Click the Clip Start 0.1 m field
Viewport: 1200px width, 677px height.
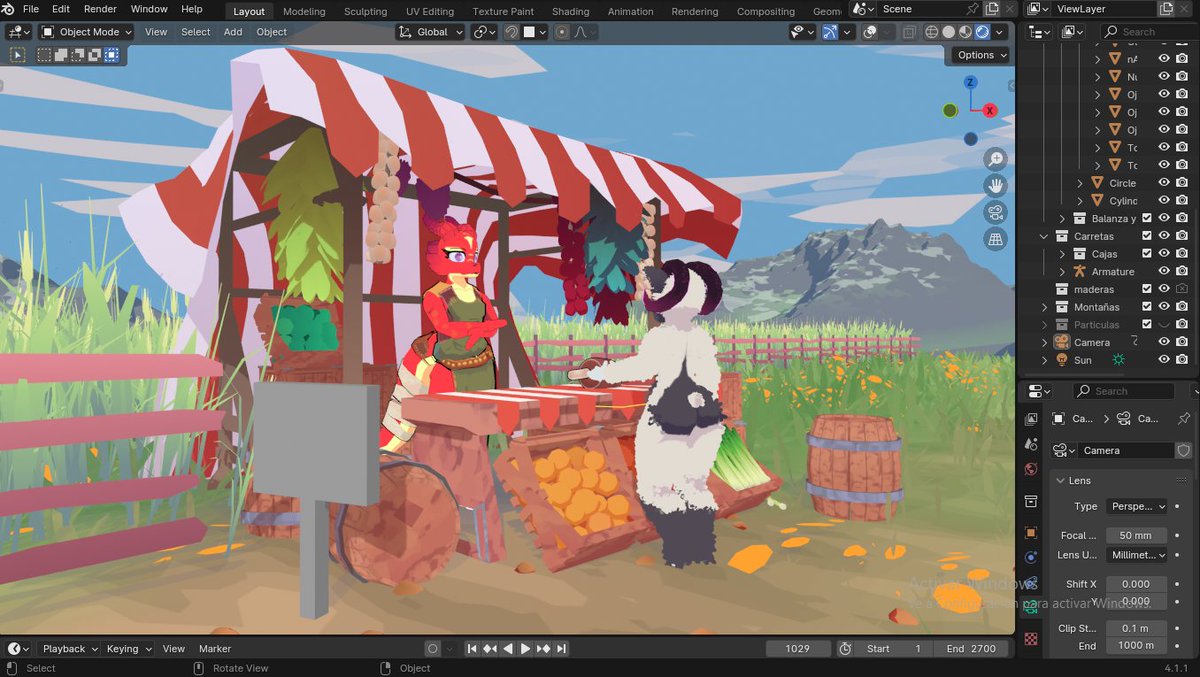pos(1138,628)
